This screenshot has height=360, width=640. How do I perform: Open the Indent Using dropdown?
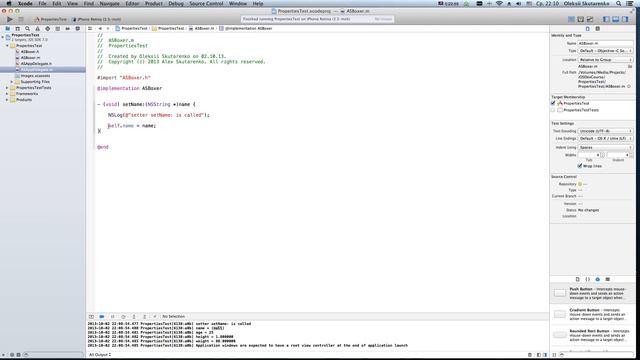click(x=605, y=147)
